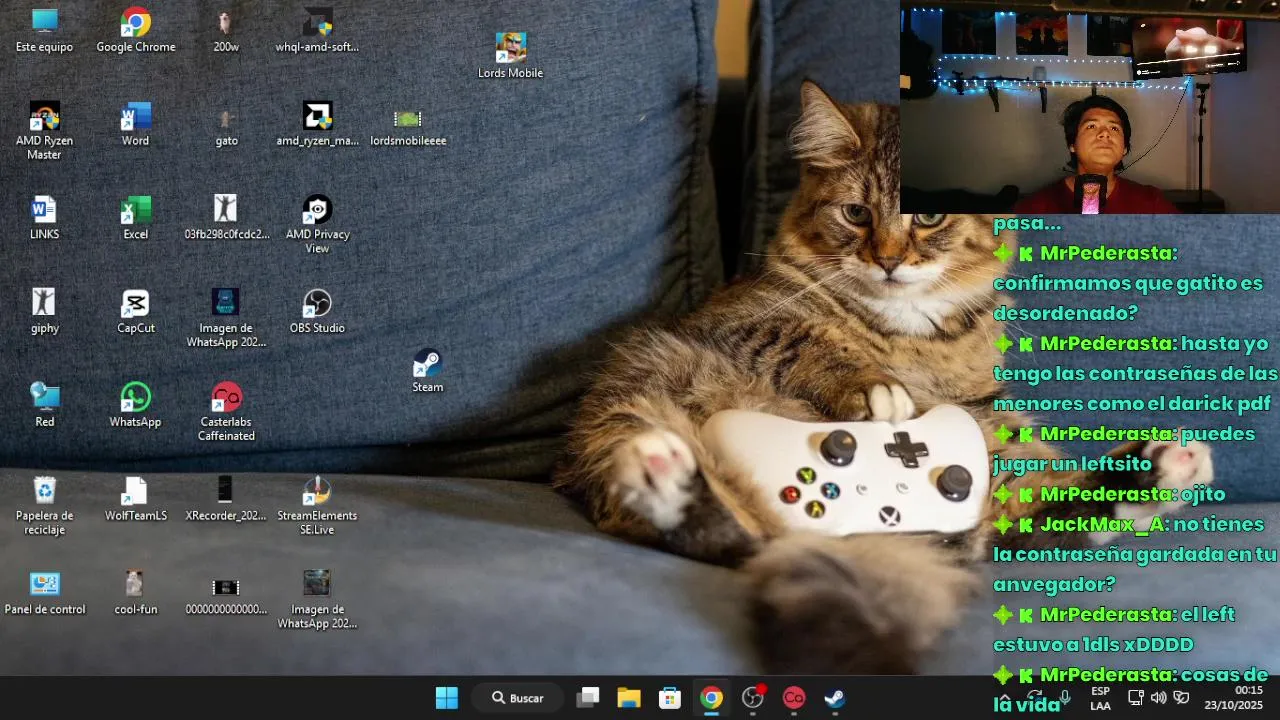The image size is (1280, 720).
Task: Open the LINKS Word document
Action: click(44, 218)
